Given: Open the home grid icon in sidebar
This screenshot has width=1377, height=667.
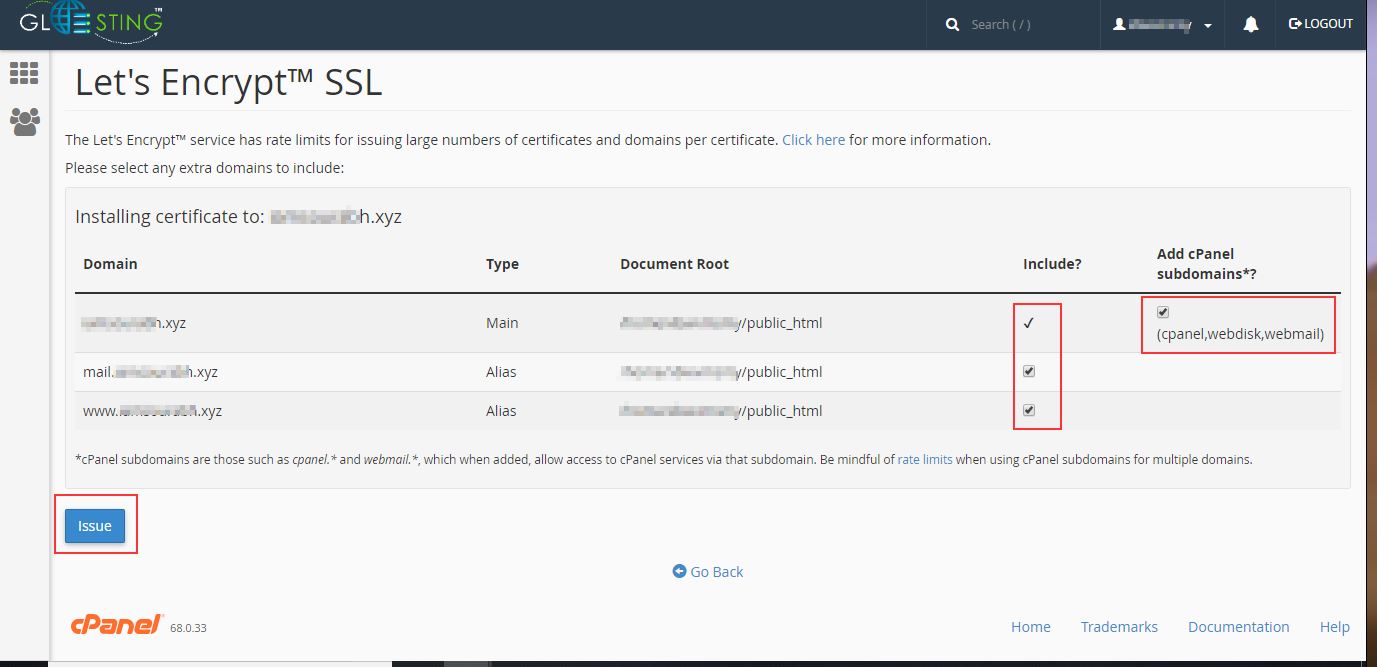Looking at the screenshot, I should tap(24, 73).
